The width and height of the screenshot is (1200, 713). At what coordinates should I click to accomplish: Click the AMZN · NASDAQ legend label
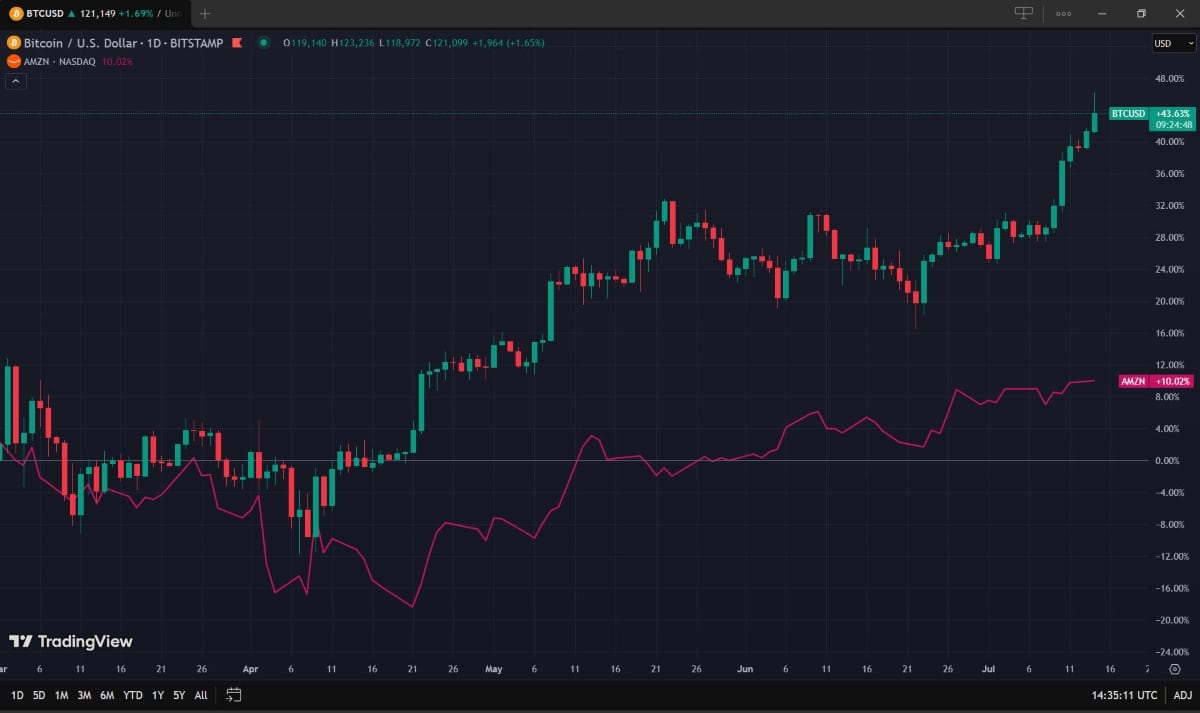(60, 62)
